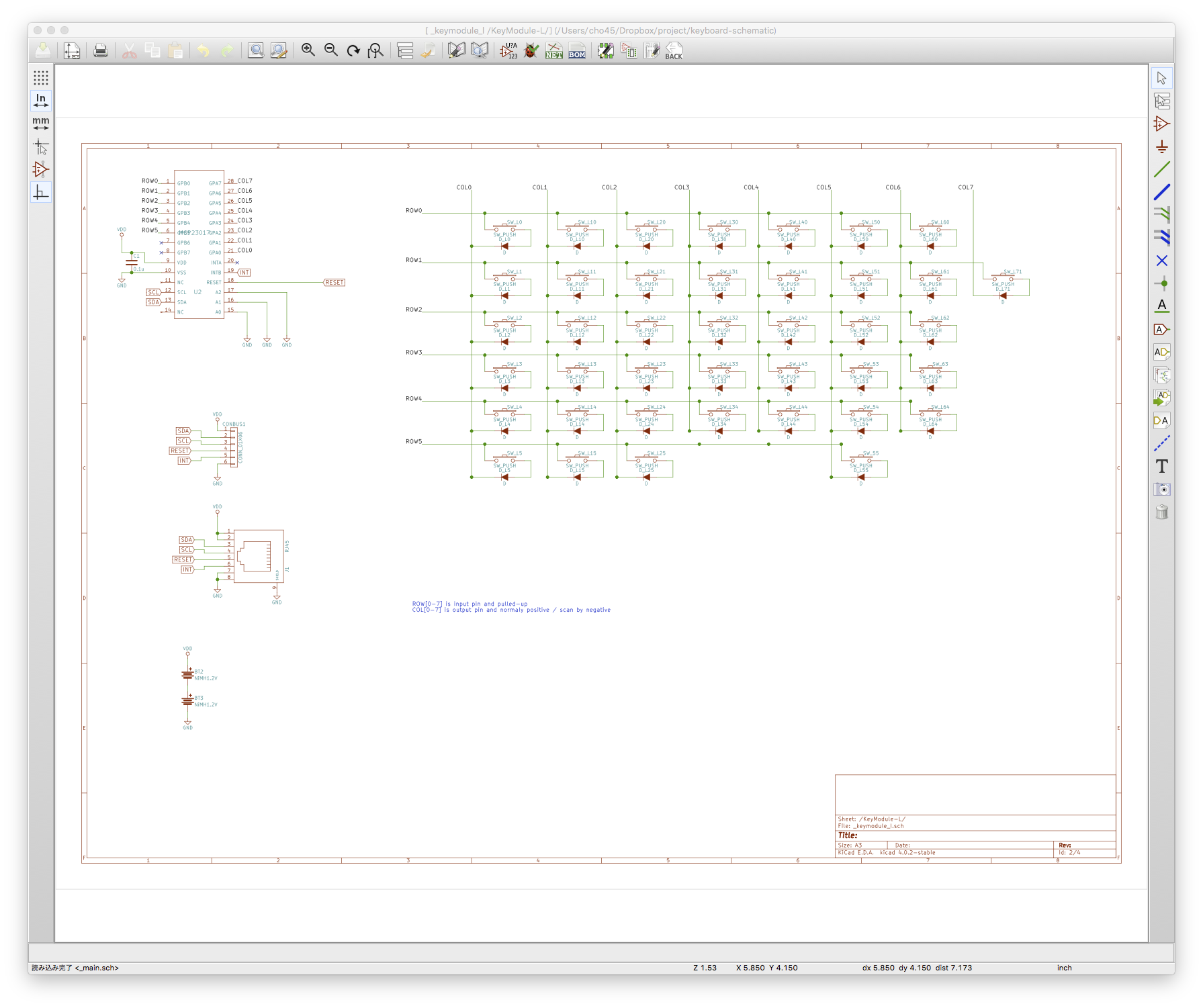1203x1008 pixels.
Task: Toggle grid visibility in left toolbar
Action: 41,78
